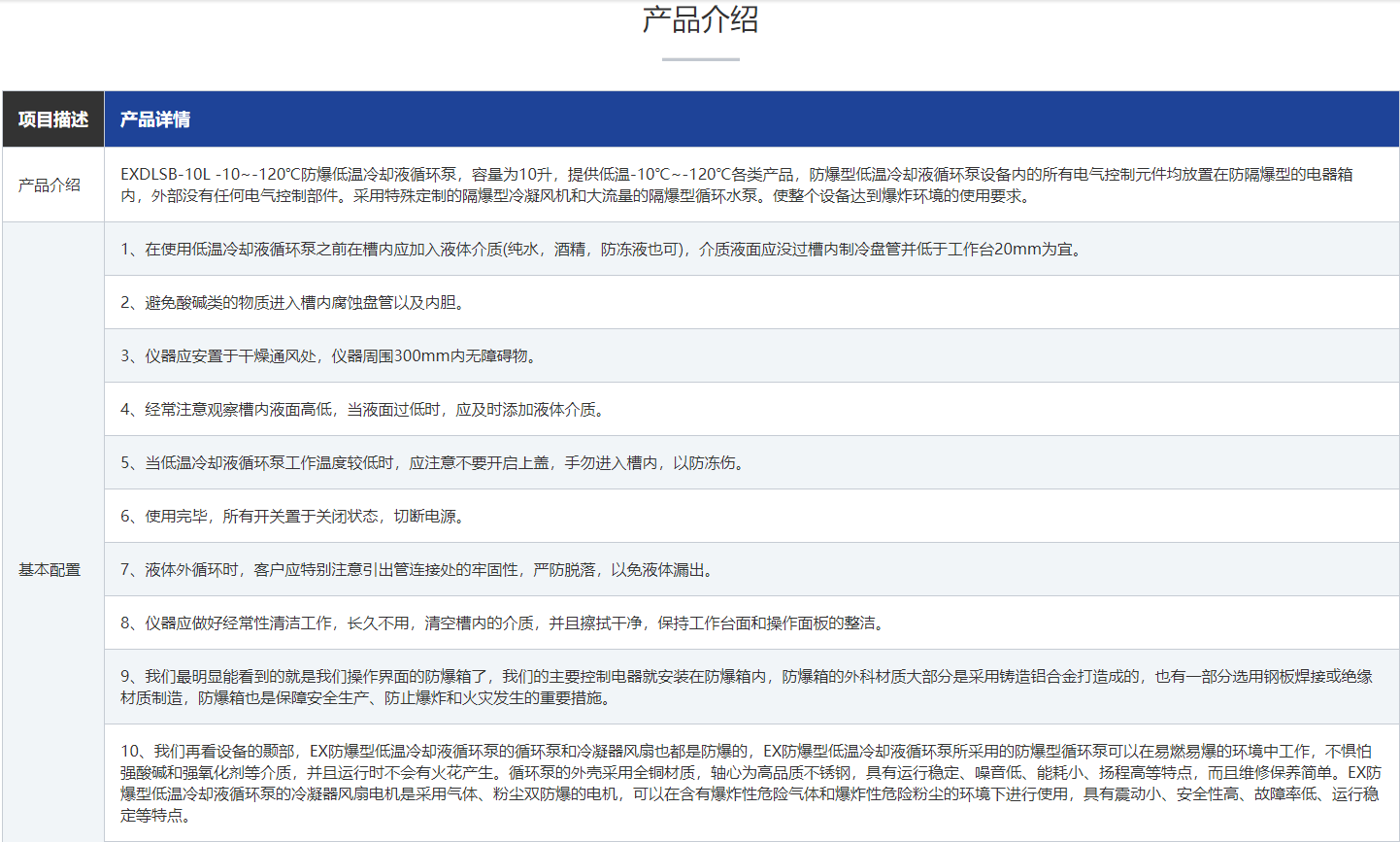Click the 产品详情 blue header cell
Screen dimensions: 1400x842
pos(155,119)
